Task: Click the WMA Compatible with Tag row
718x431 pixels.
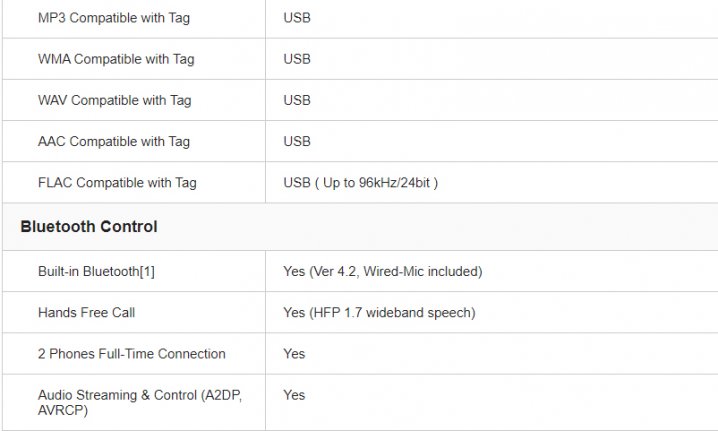Action: [360, 59]
